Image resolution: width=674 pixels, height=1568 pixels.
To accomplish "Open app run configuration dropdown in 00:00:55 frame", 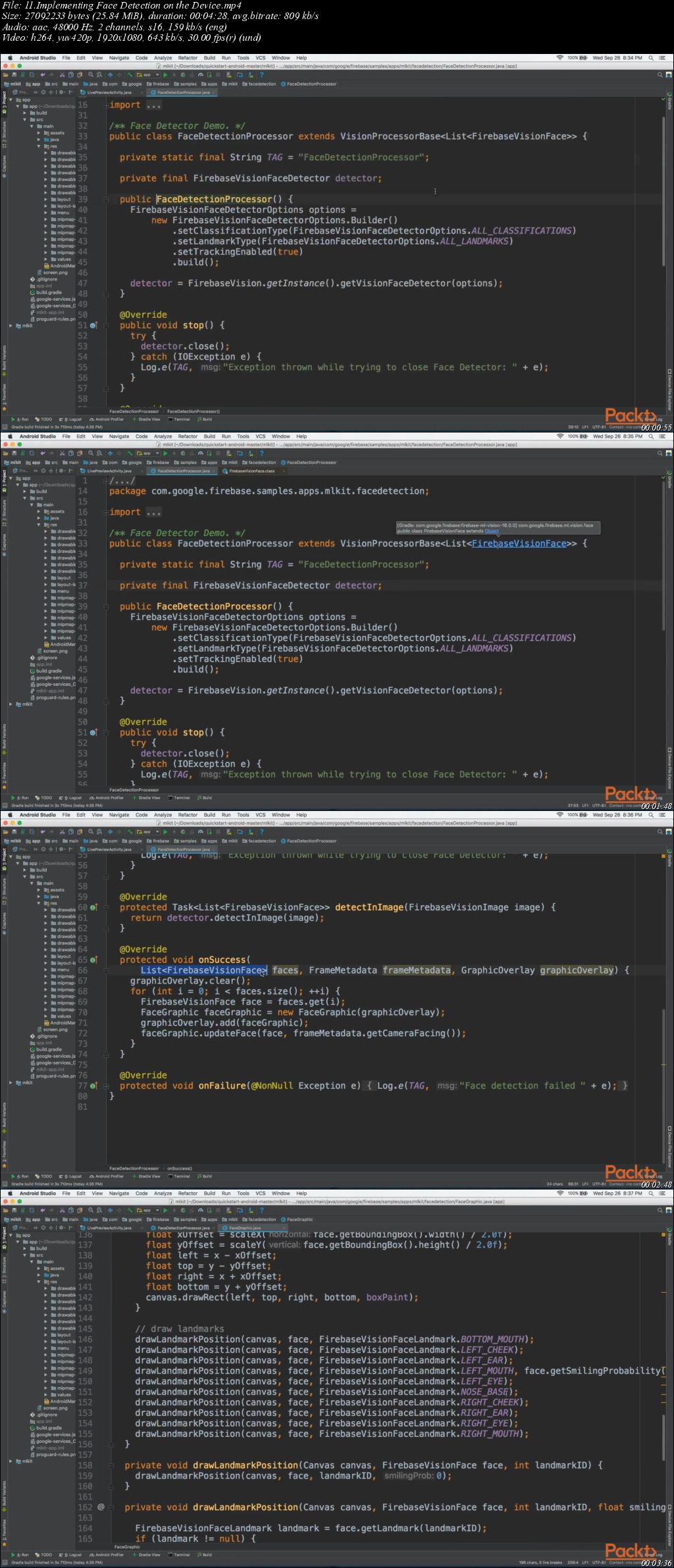I will pyautogui.click(x=147, y=75).
